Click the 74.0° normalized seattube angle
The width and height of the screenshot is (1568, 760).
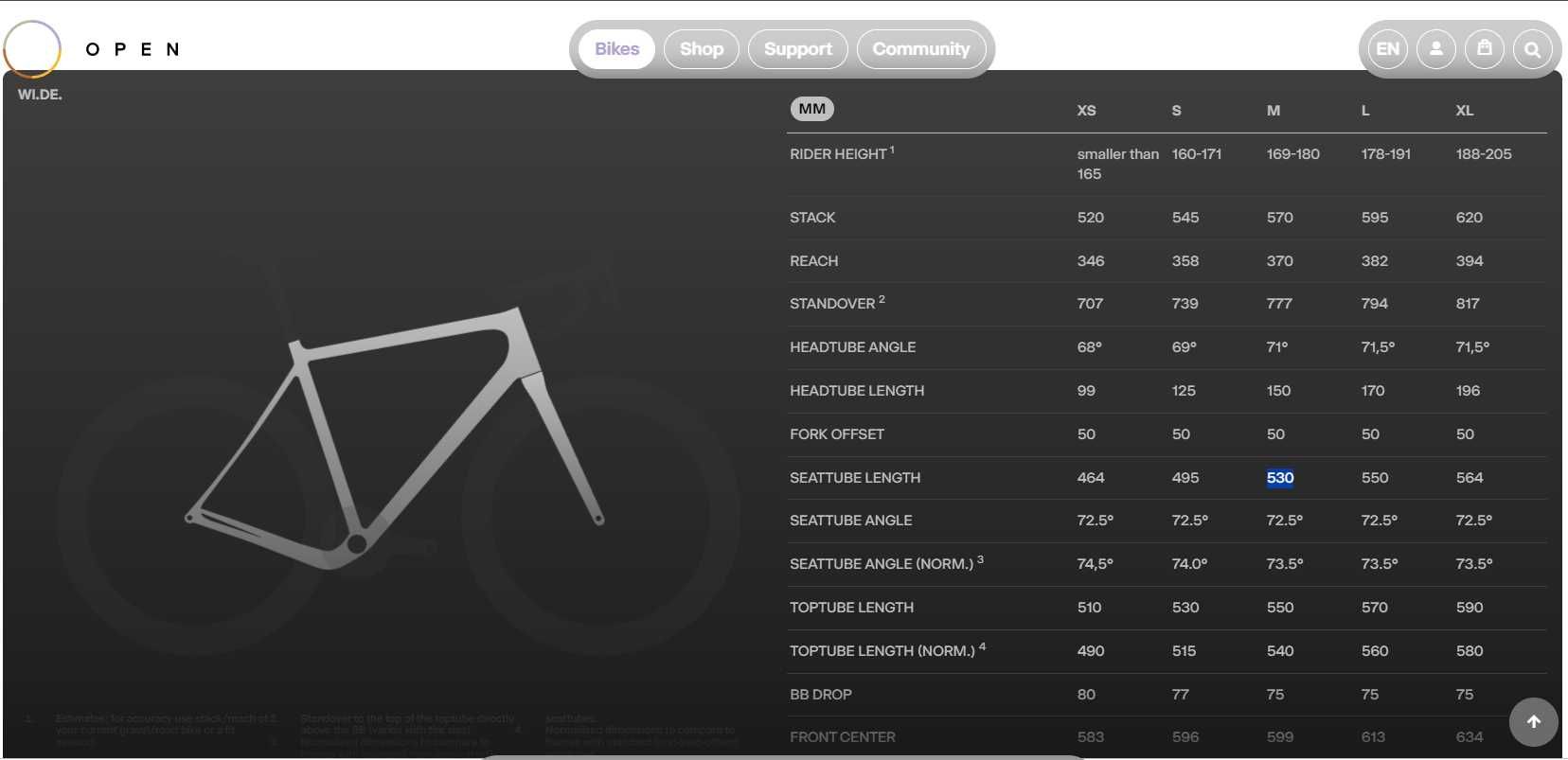tap(1189, 564)
